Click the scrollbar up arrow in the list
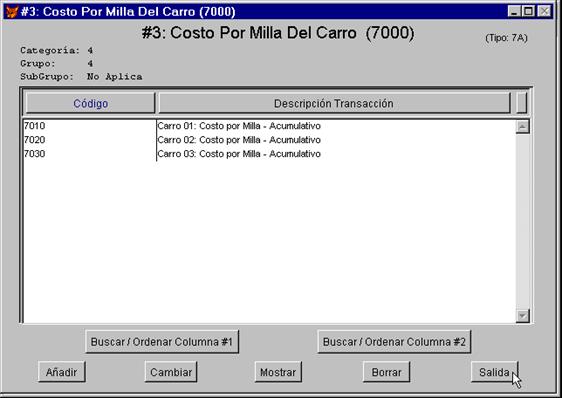This screenshot has width=562, height=398. (x=523, y=127)
